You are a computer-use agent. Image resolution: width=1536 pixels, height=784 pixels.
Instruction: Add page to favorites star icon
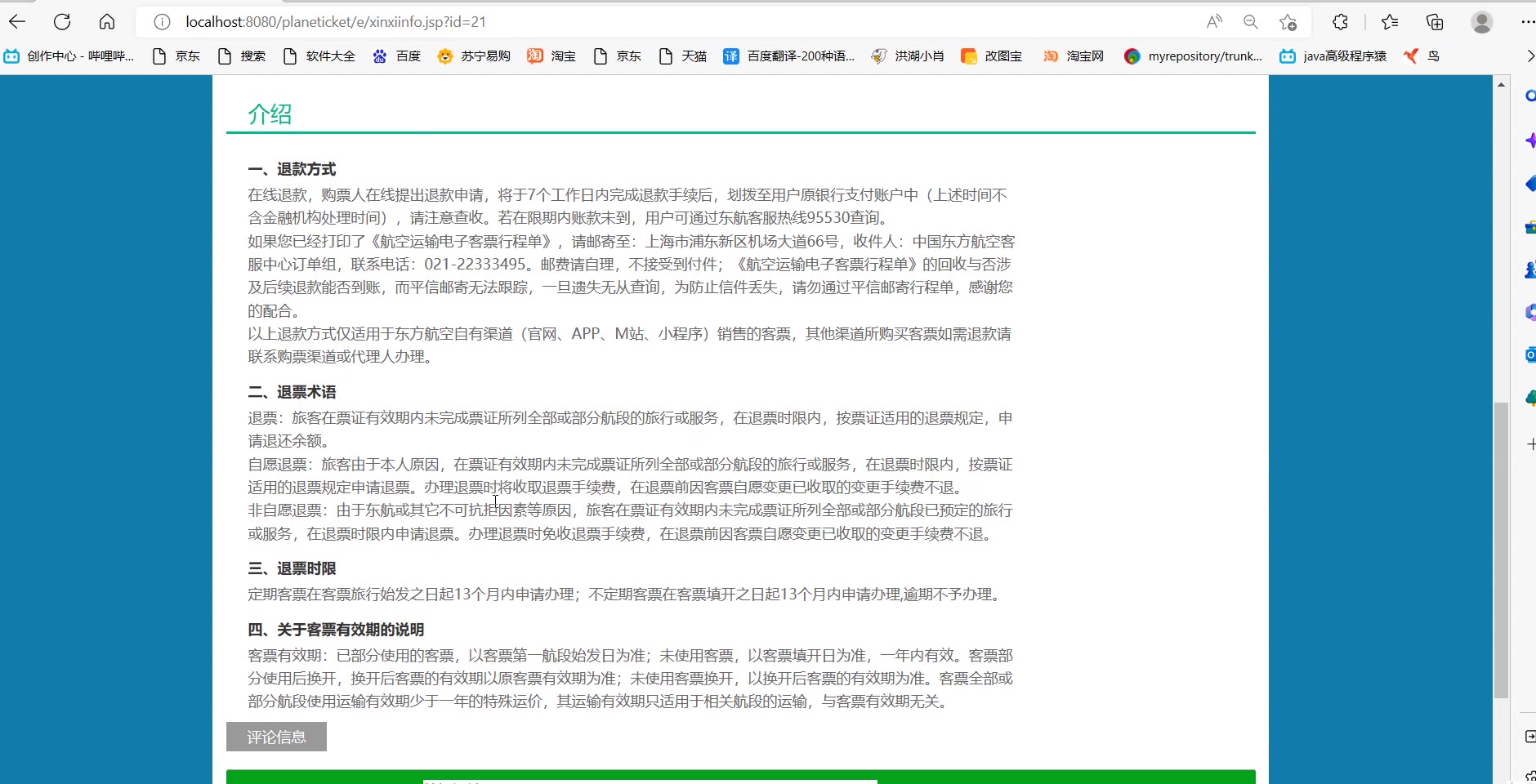1288,22
